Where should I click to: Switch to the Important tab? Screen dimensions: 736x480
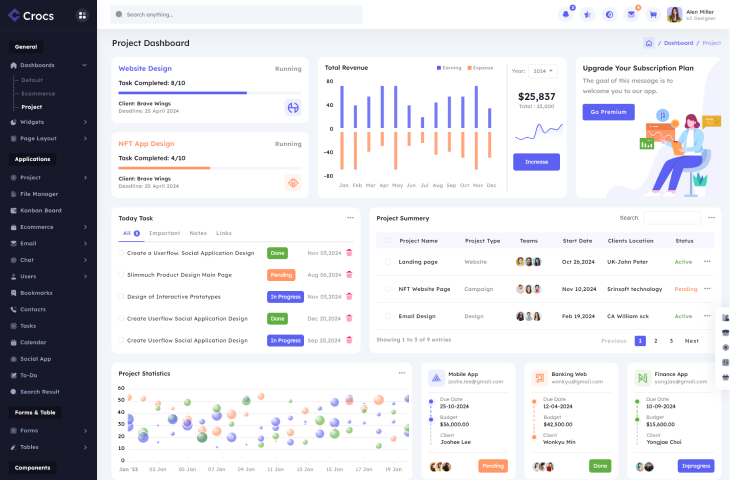(x=164, y=233)
